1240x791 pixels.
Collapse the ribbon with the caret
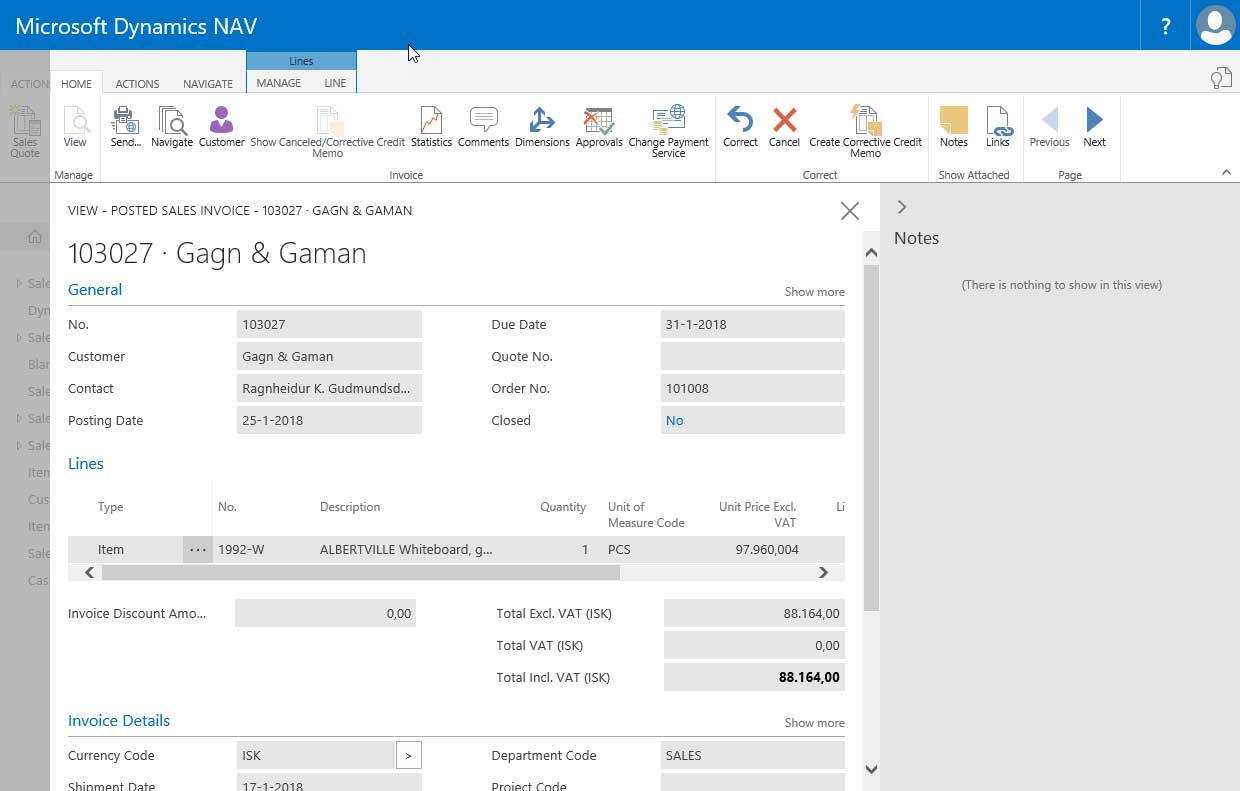point(1226,173)
